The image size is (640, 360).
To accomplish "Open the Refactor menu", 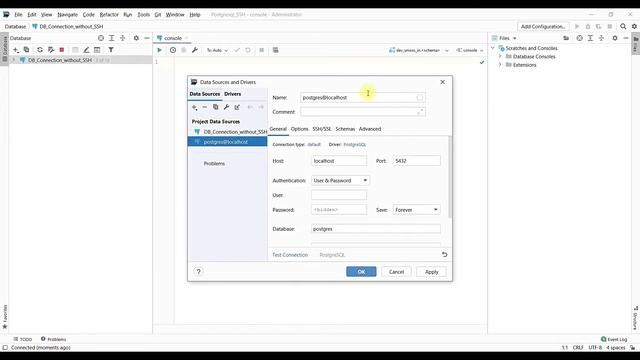I will [x=109, y=14].
